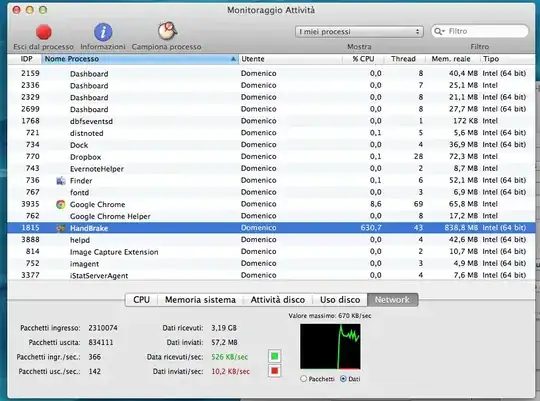Select Dashboard process with IDP 2699
The height and width of the screenshot is (401, 540).
[x=271, y=109]
